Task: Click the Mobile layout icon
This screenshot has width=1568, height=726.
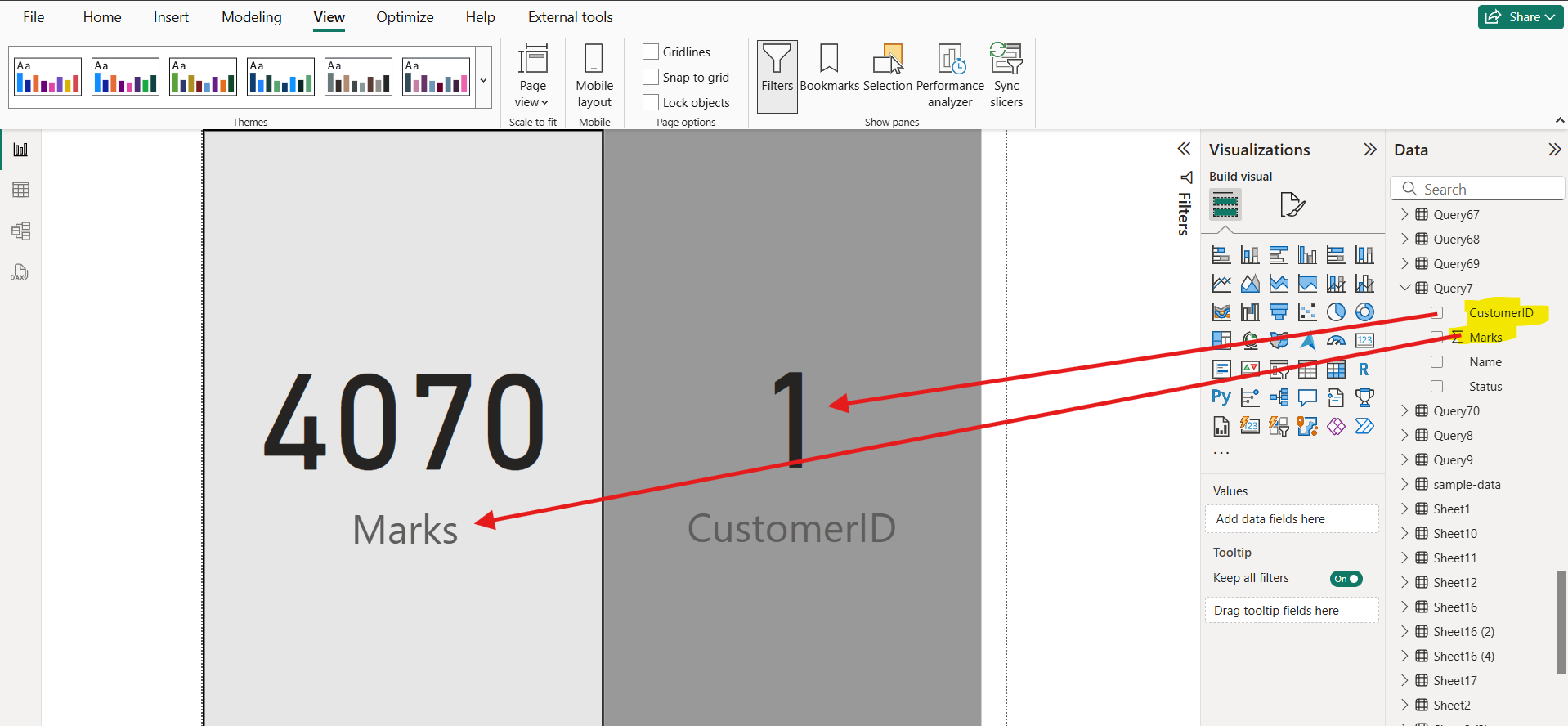Action: click(594, 75)
